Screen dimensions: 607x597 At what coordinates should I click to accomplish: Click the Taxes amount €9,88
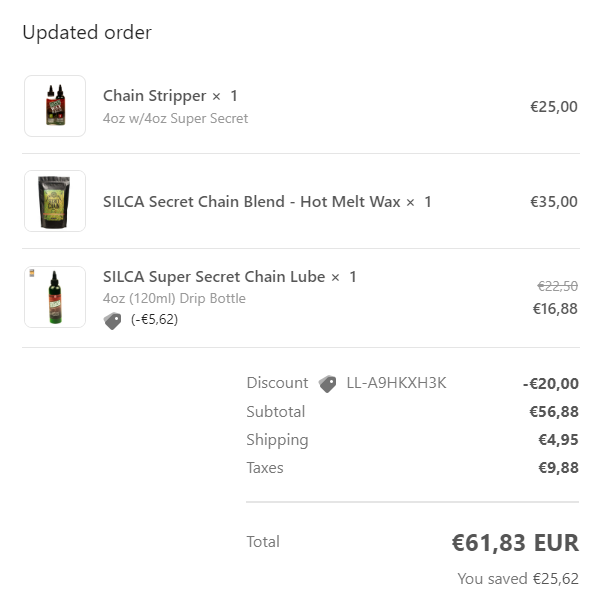coord(558,468)
